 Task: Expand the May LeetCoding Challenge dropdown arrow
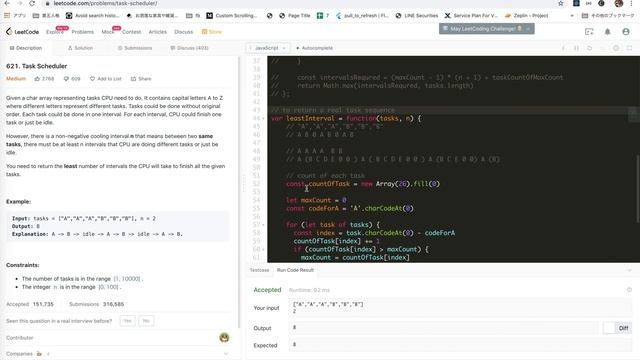pos(528,29)
